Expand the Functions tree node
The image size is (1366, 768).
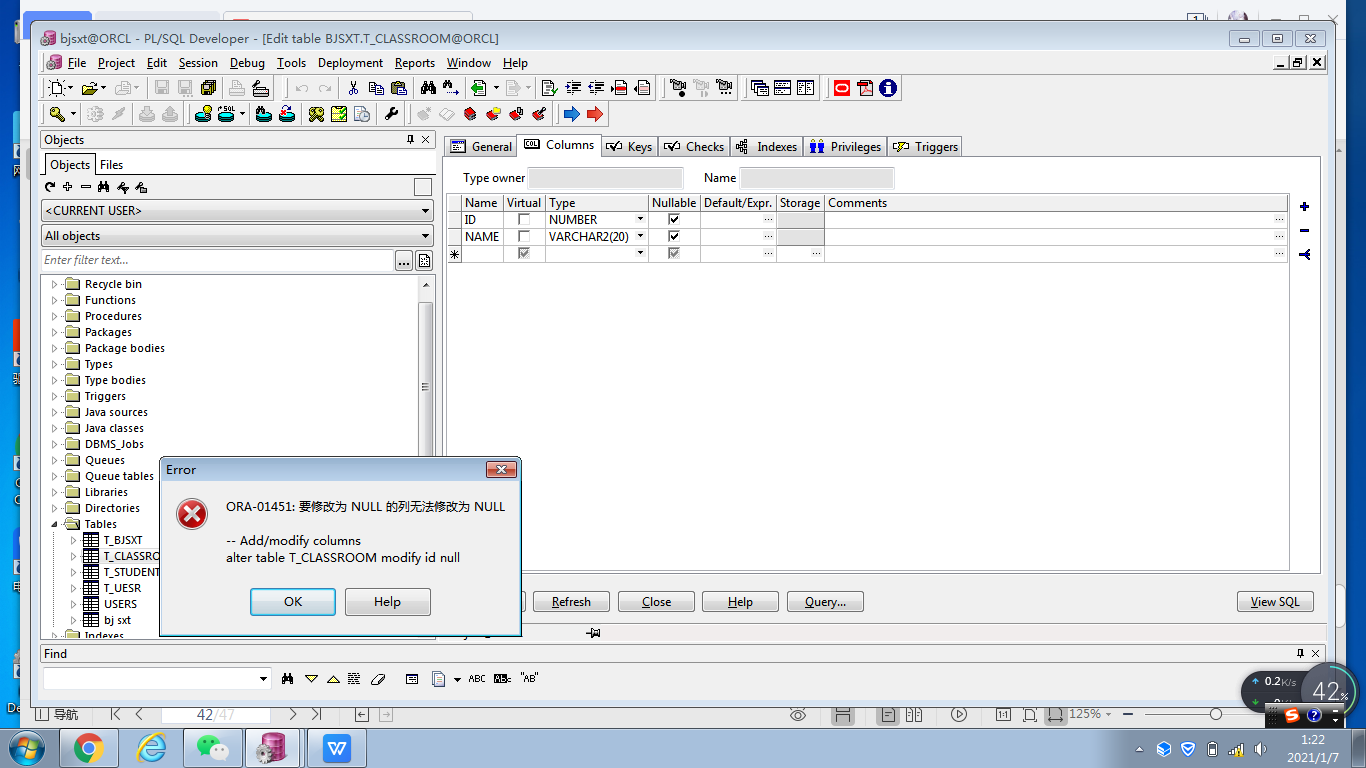[x=55, y=301]
